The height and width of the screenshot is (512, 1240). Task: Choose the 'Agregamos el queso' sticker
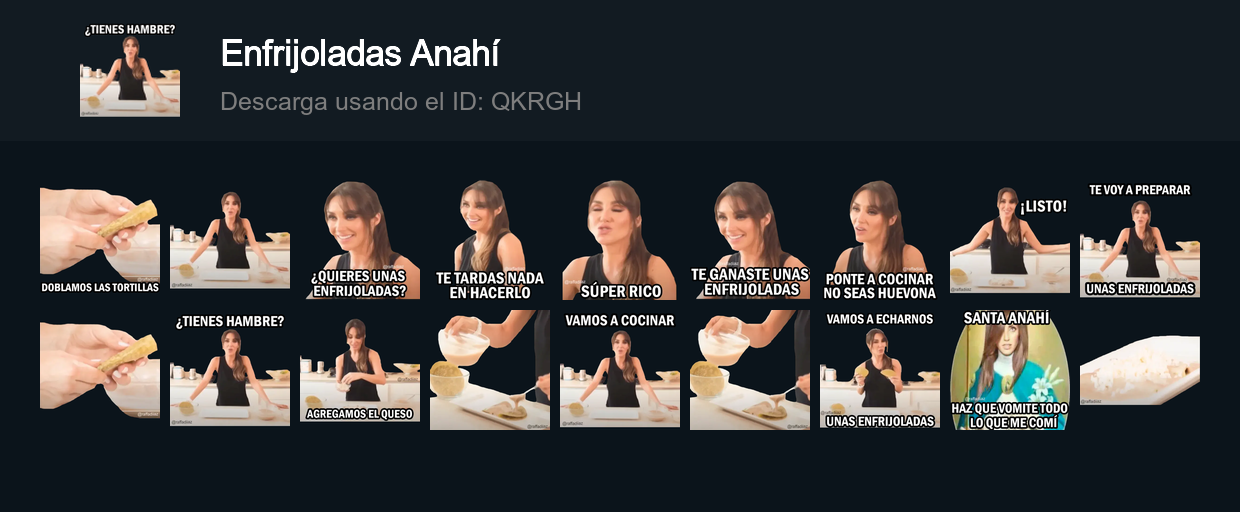[360, 370]
